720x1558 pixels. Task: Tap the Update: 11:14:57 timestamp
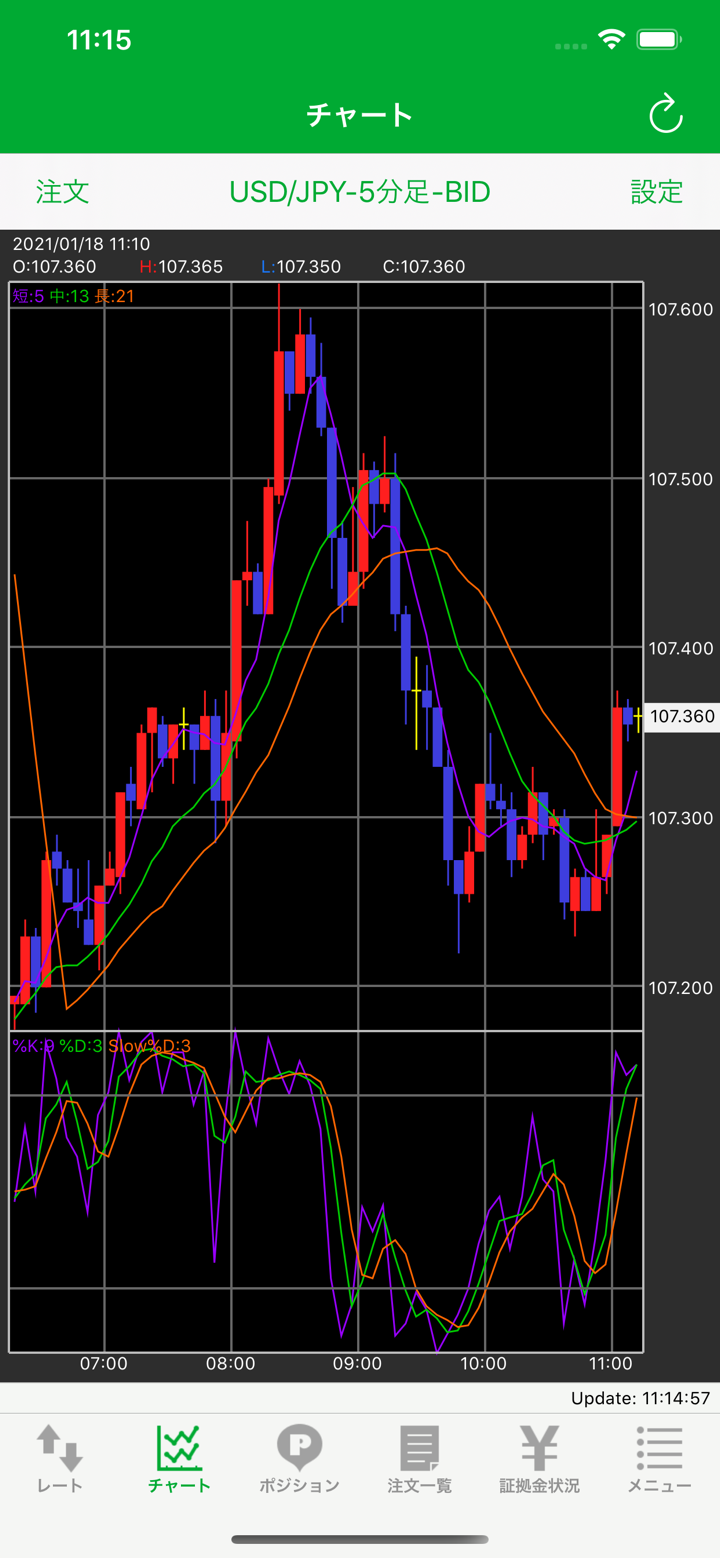[x=640, y=1398]
